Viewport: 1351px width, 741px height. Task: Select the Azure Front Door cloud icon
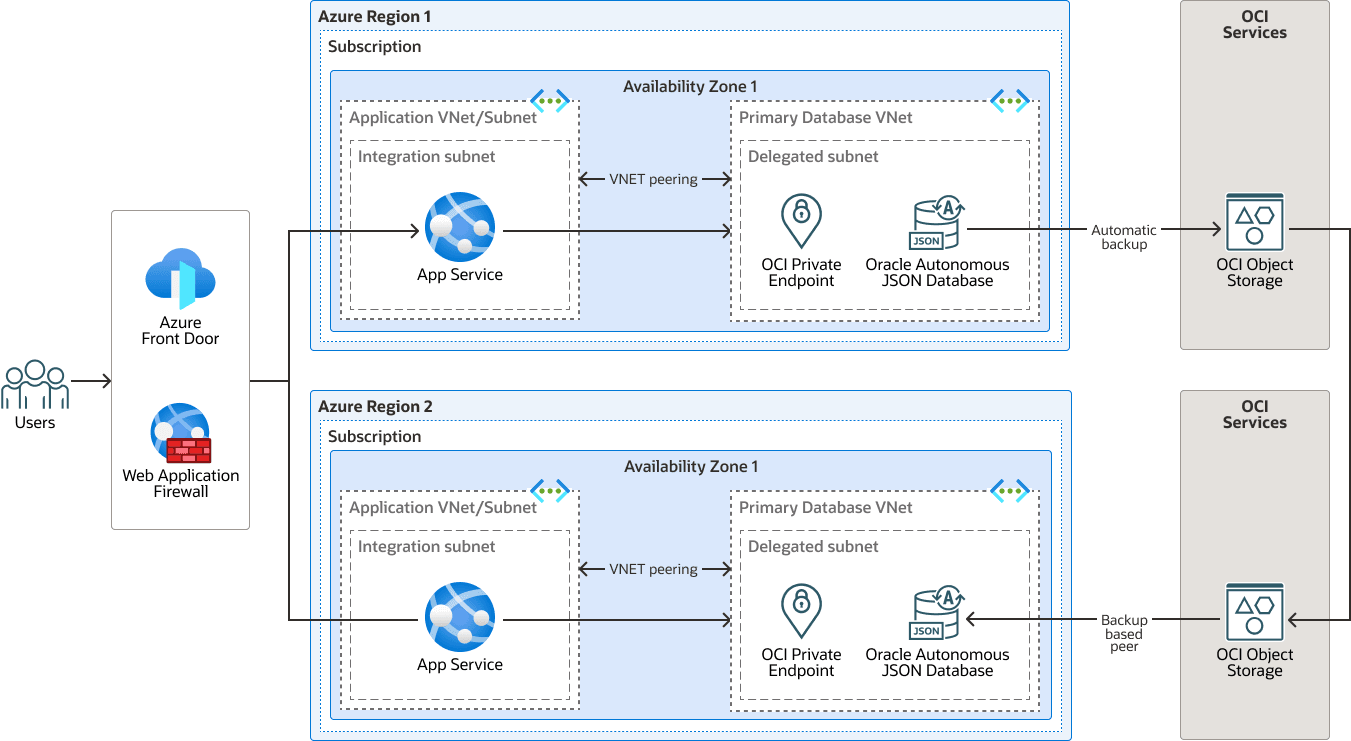(180, 279)
